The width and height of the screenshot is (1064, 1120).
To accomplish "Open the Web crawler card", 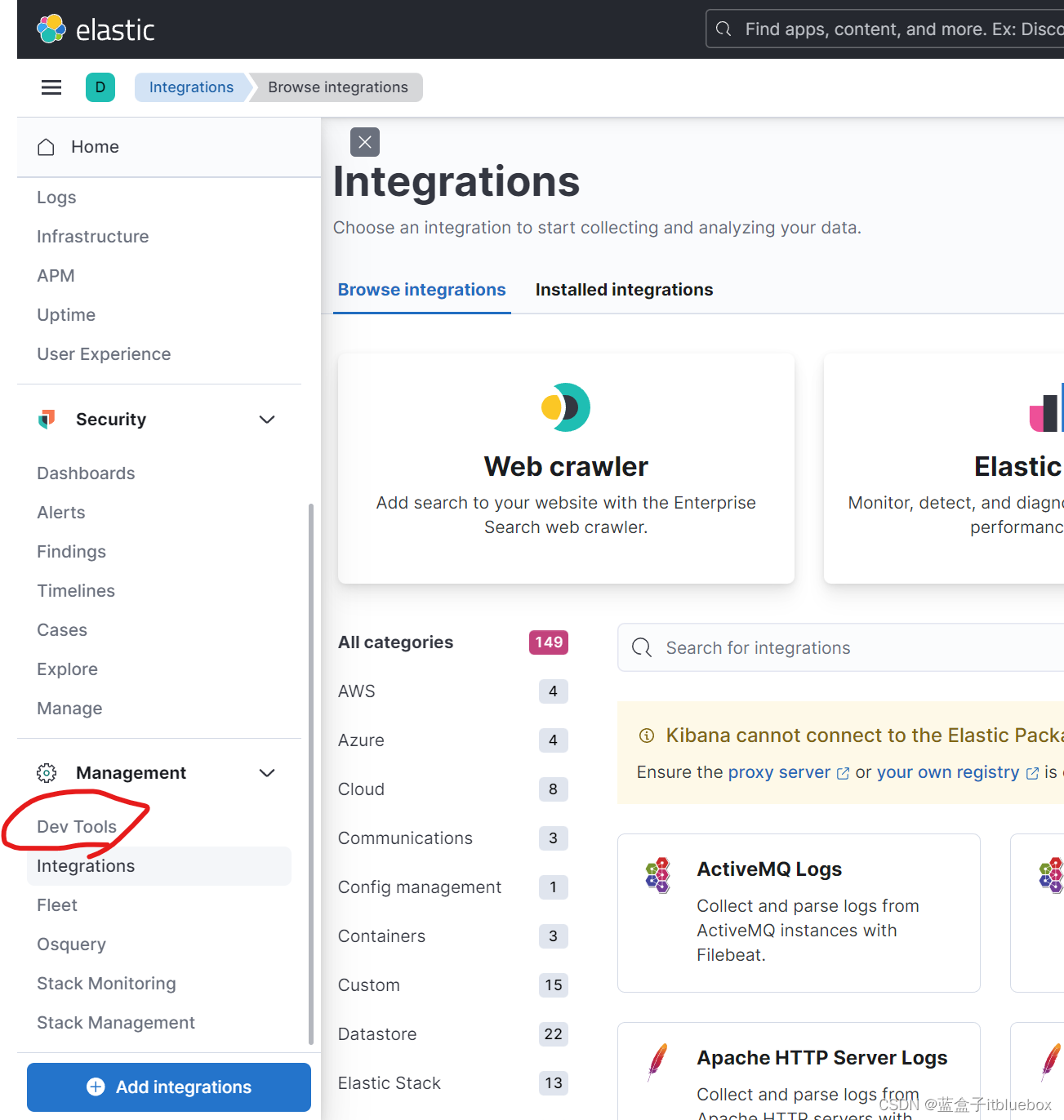I will tap(566, 469).
